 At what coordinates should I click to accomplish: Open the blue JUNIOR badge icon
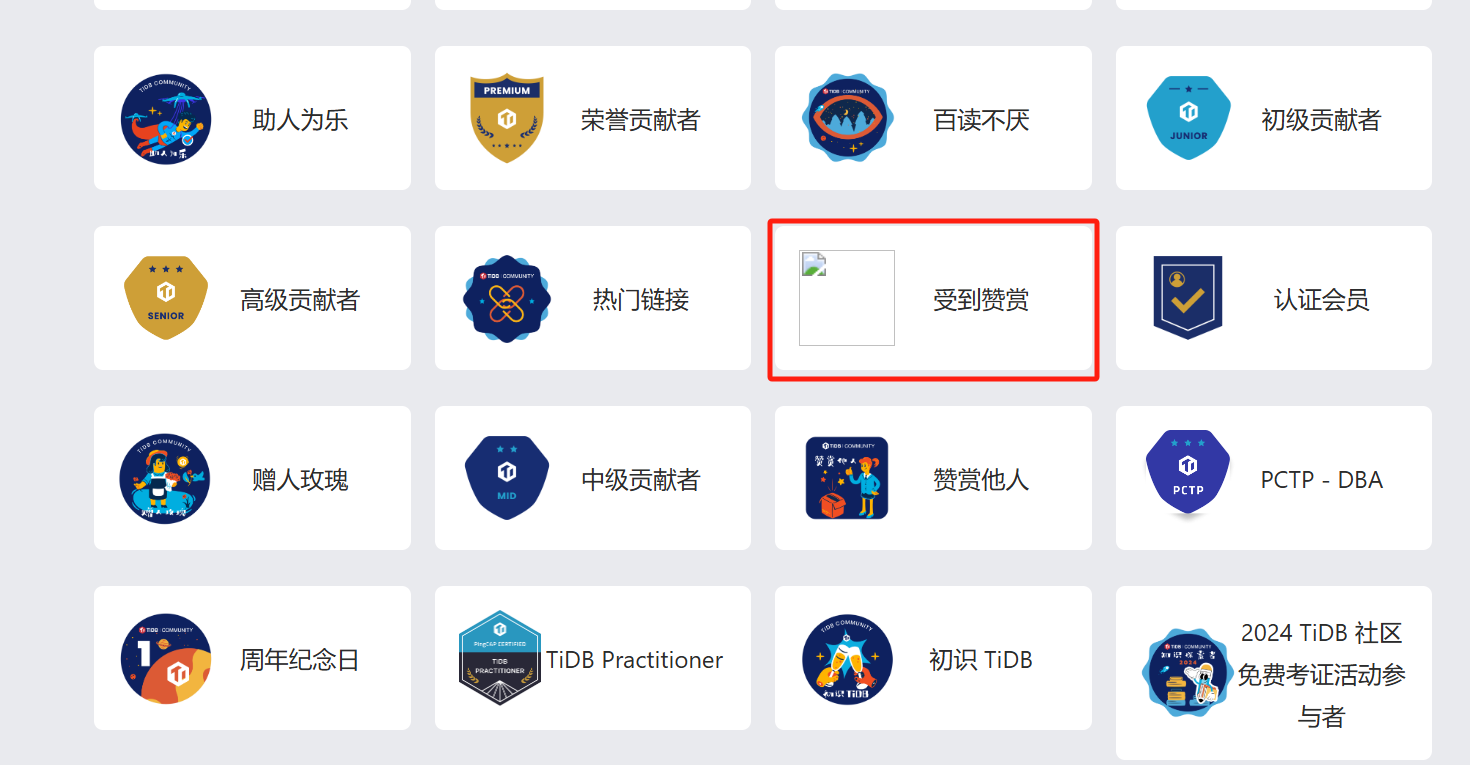tap(1188, 118)
